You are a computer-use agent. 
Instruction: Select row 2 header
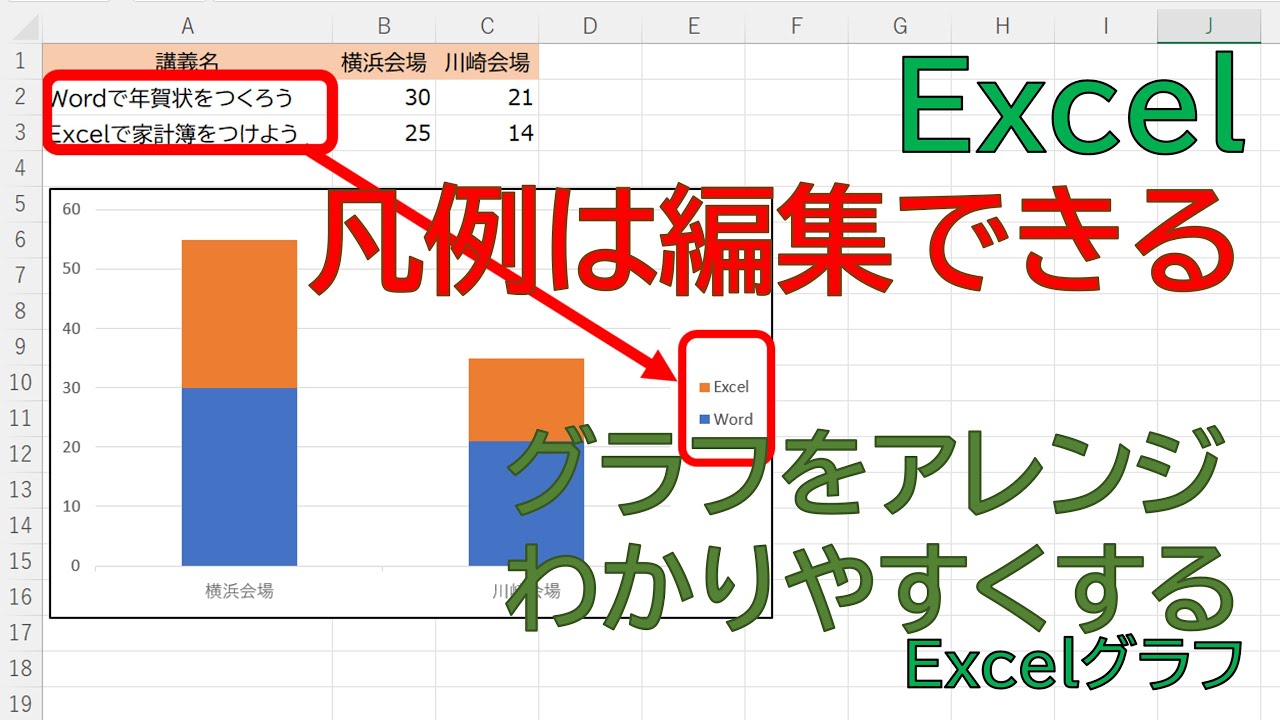coord(21,97)
